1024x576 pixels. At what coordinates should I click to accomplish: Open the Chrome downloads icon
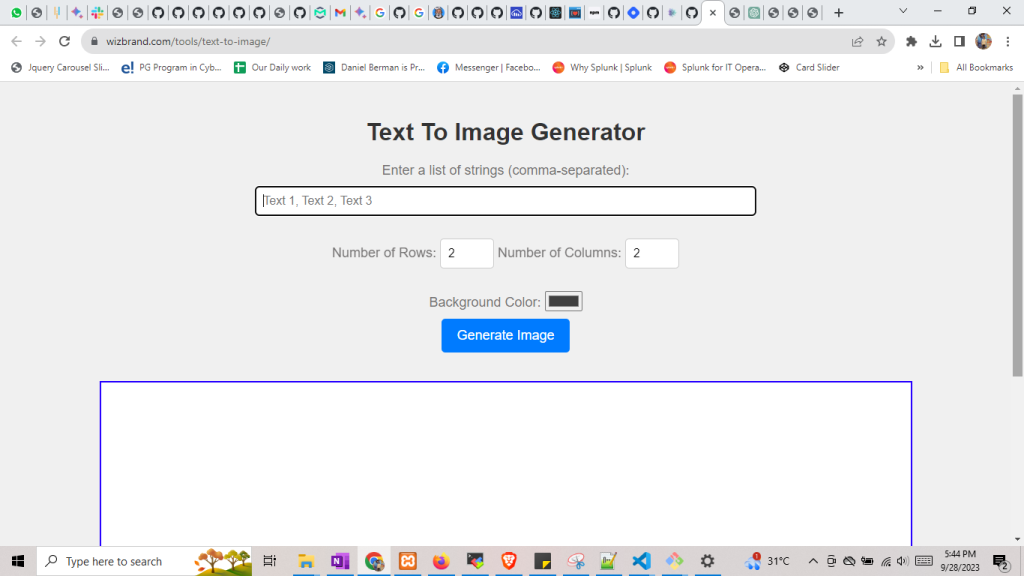(x=935, y=41)
